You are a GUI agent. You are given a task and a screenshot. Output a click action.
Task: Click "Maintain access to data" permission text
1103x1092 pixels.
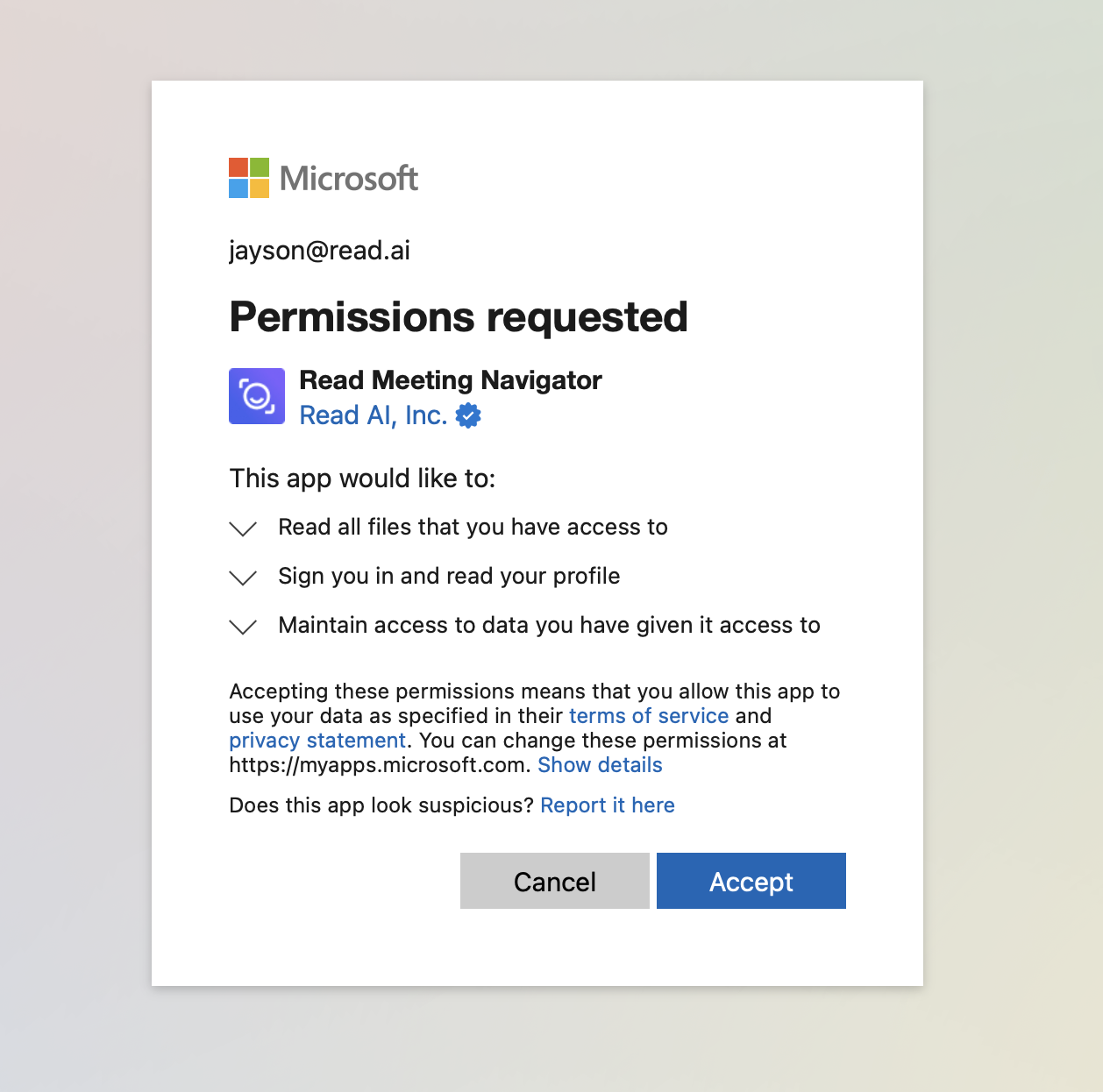(x=549, y=625)
